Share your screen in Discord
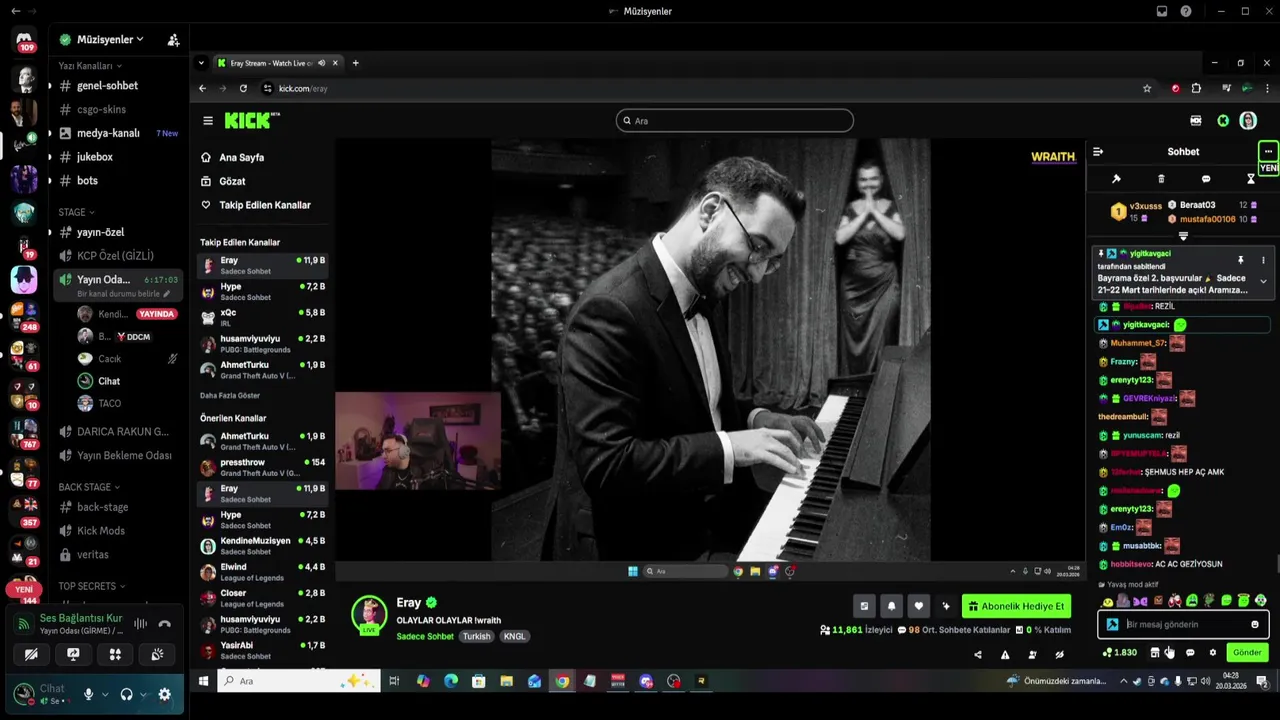1280x720 pixels. [73, 654]
